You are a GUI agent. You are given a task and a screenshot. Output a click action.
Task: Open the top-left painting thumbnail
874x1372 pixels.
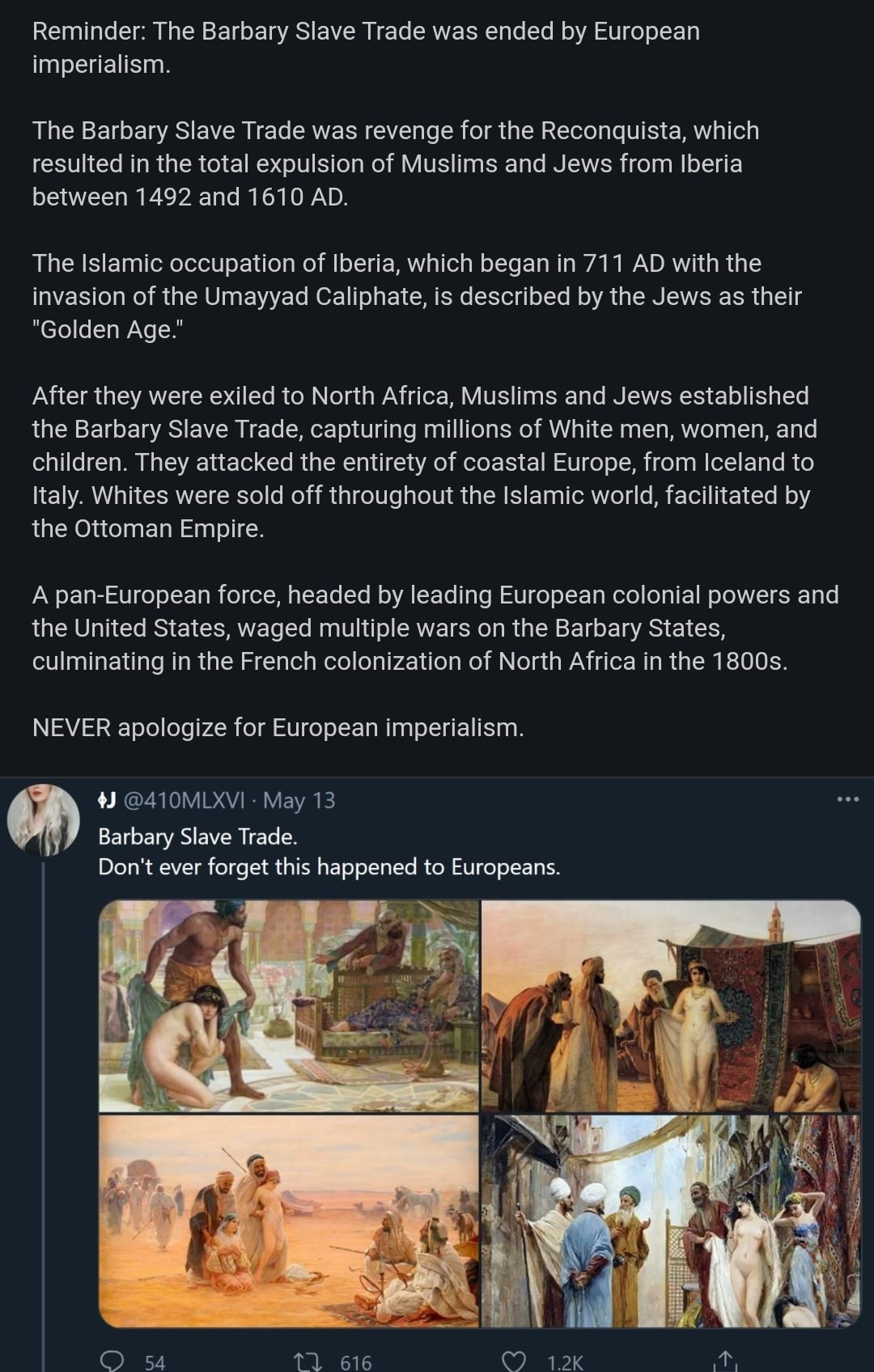click(x=289, y=1006)
